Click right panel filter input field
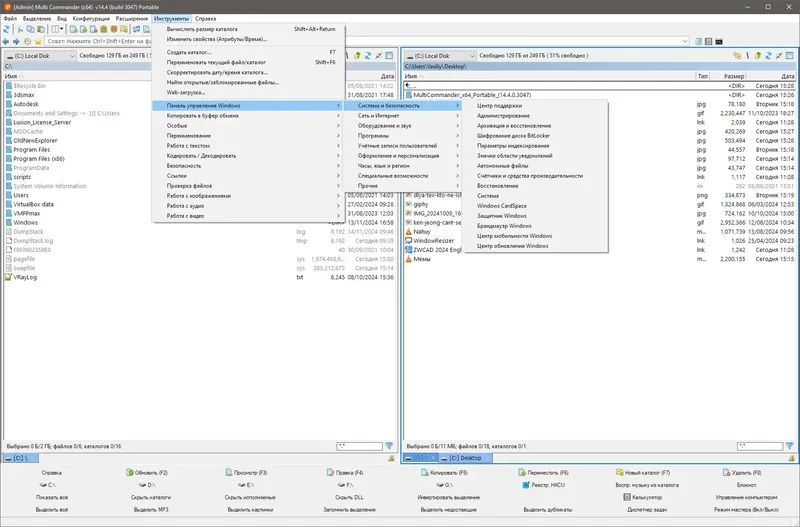Image resolution: width=800 pixels, height=527 pixels. (760, 446)
